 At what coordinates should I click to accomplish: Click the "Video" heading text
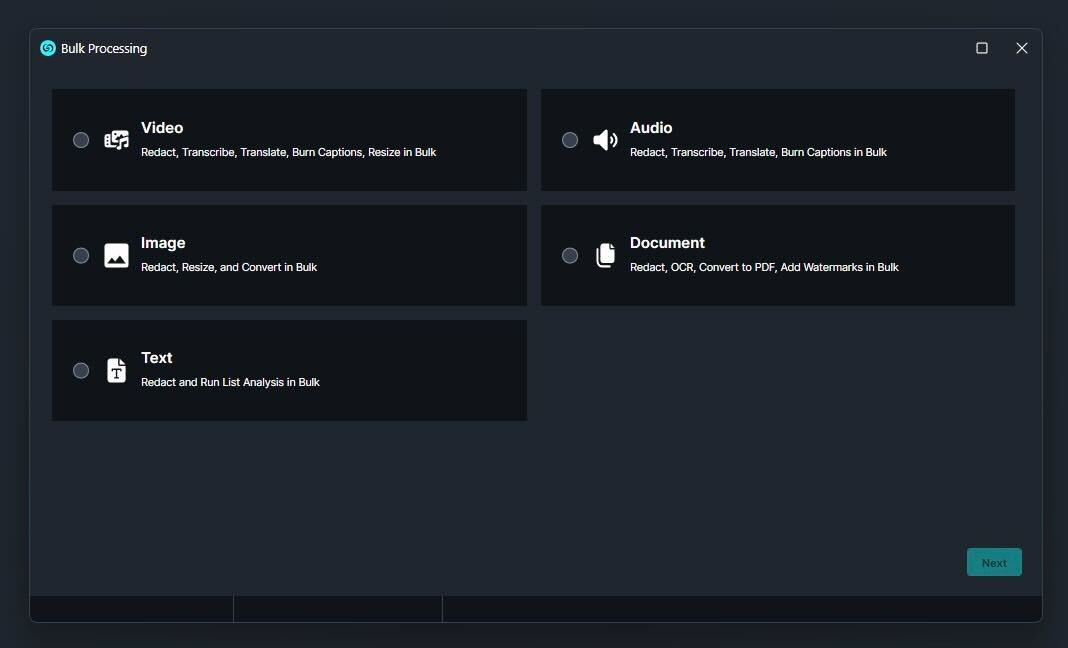pyautogui.click(x=162, y=128)
